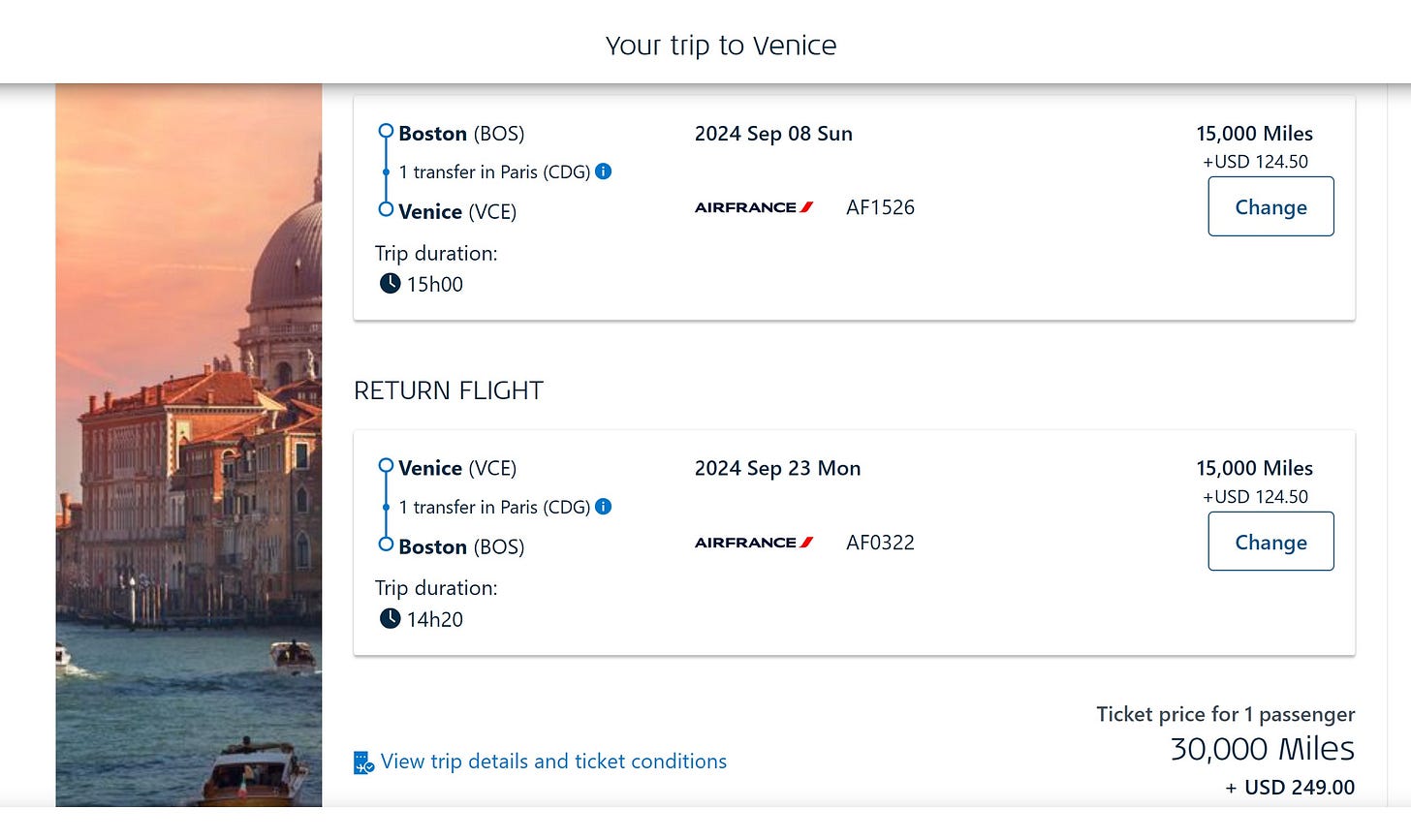Screen dimensions: 1411x840
Task: Click the Air France logo for flight AF0322
Action: [754, 543]
